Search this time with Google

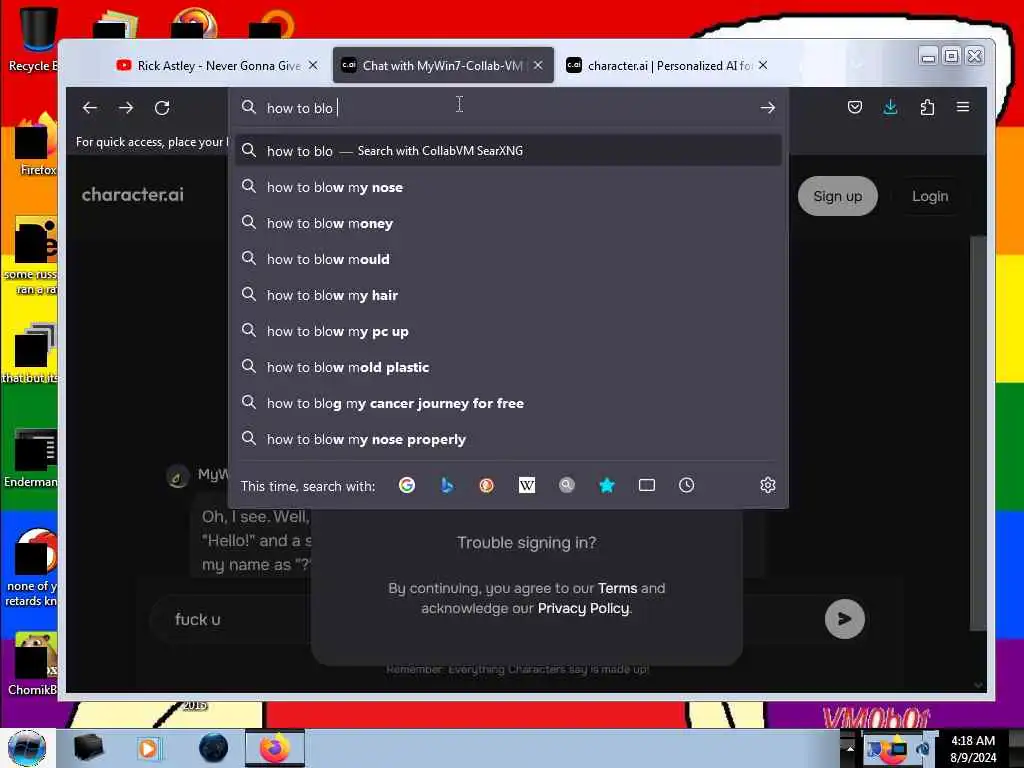coord(407,485)
